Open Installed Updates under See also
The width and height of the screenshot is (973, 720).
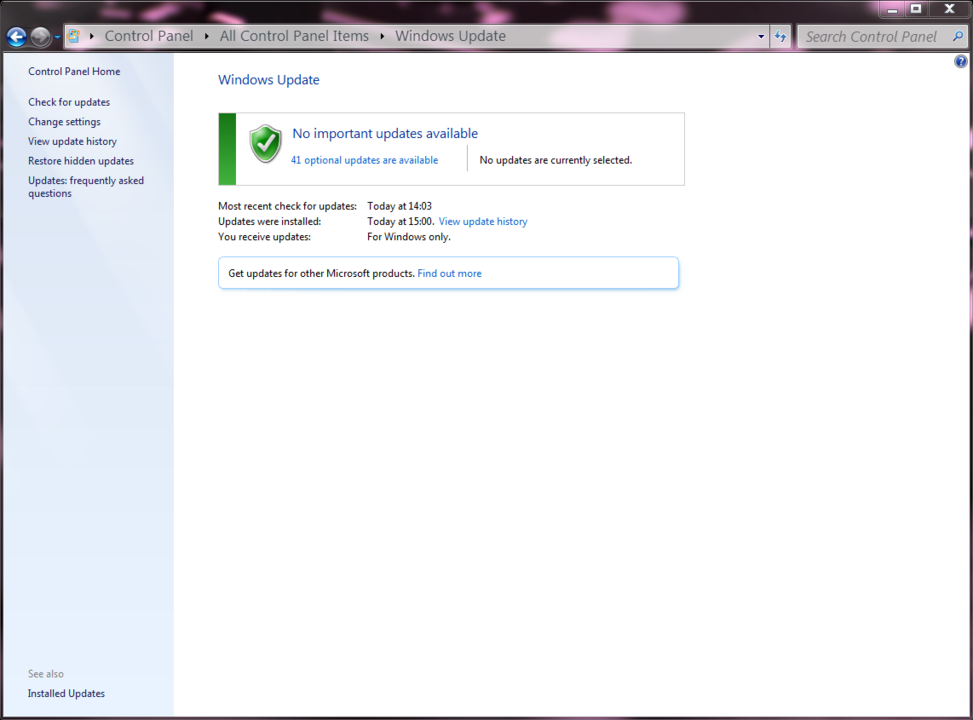point(66,693)
